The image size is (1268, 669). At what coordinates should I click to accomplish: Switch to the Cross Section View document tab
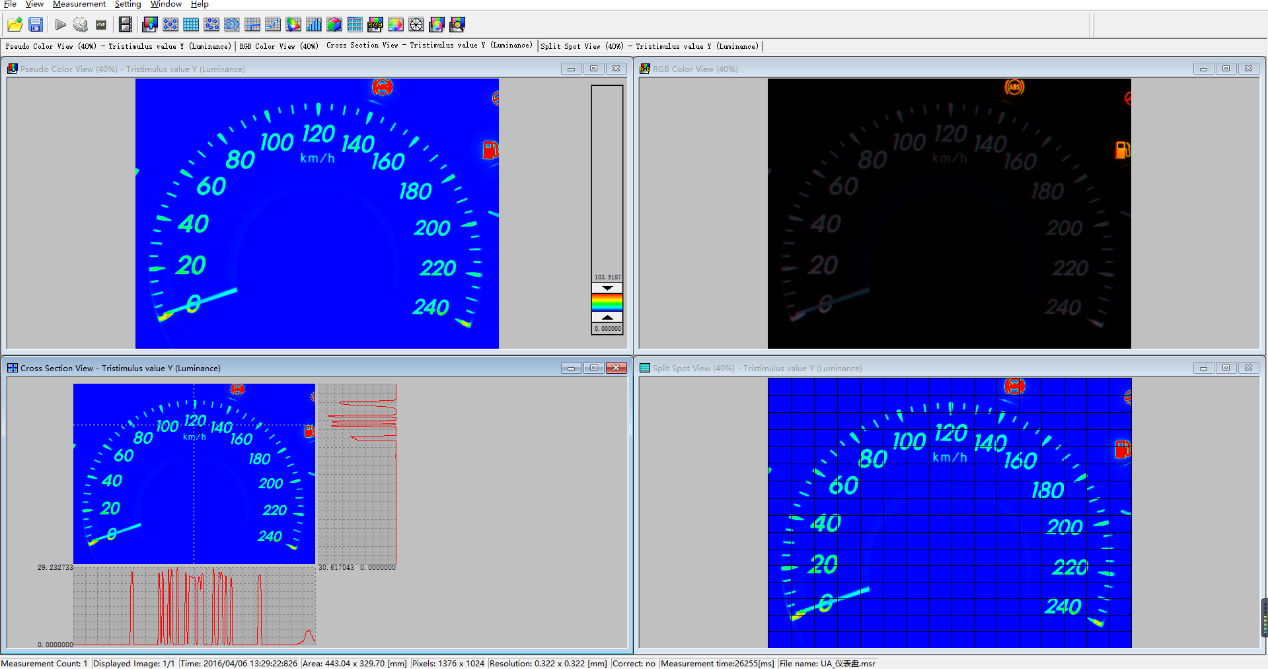[x=429, y=46]
